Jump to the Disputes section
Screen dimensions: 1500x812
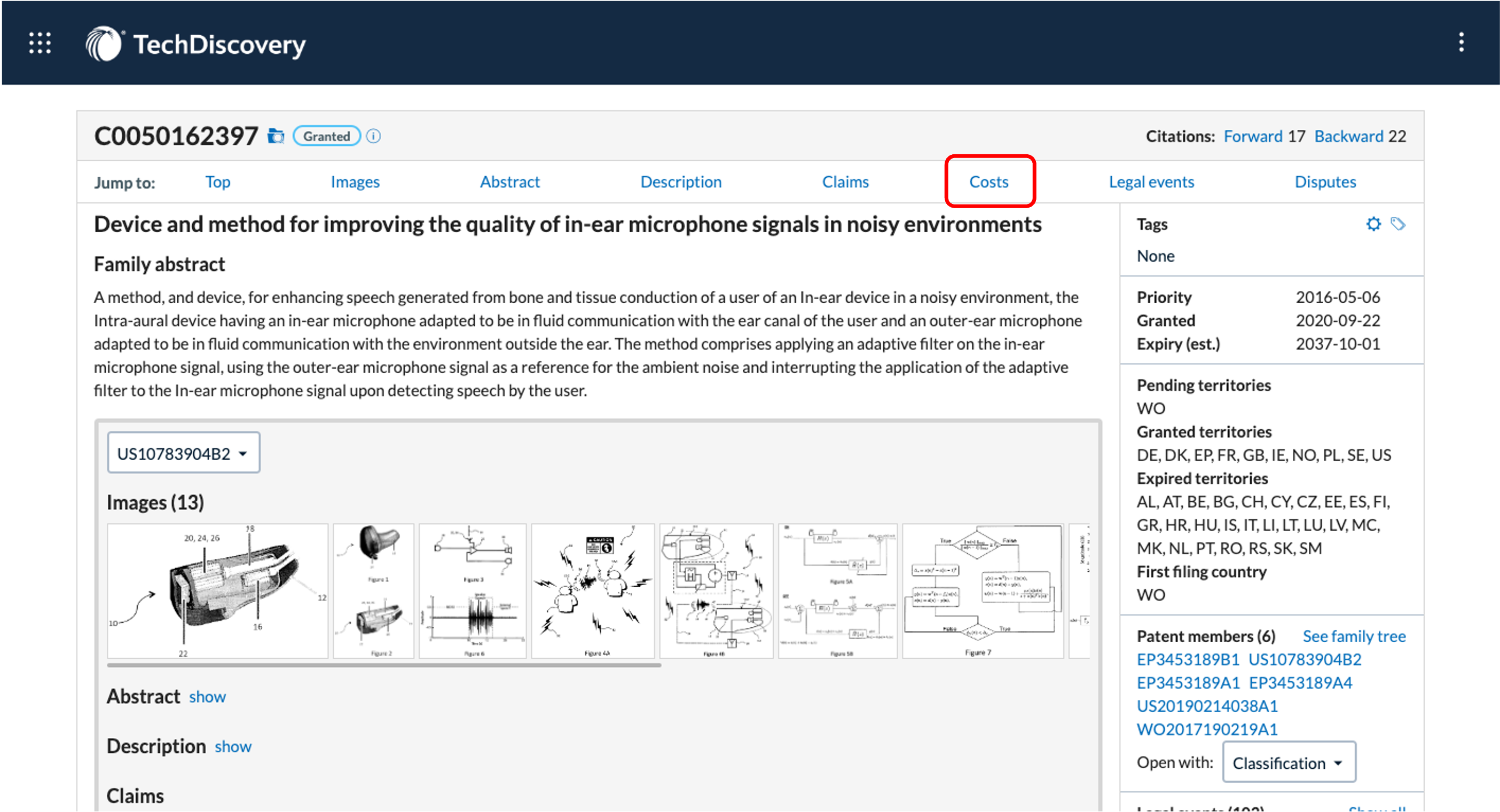(x=1325, y=182)
